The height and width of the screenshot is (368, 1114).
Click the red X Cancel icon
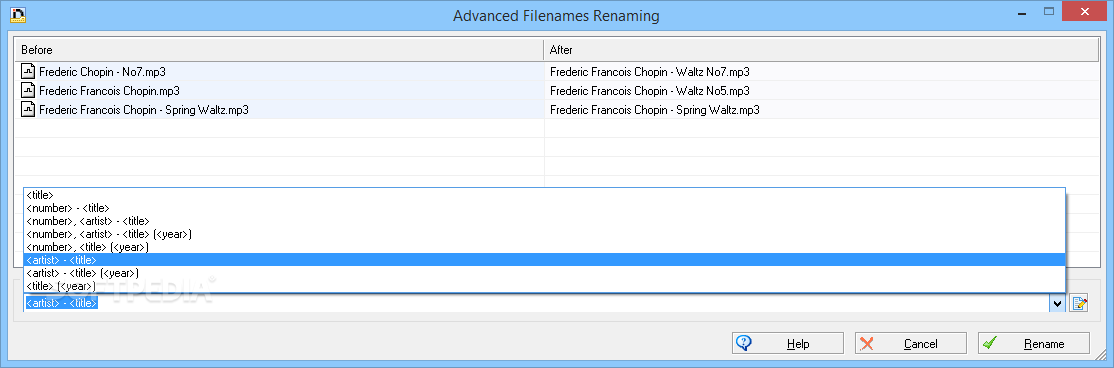(x=867, y=343)
